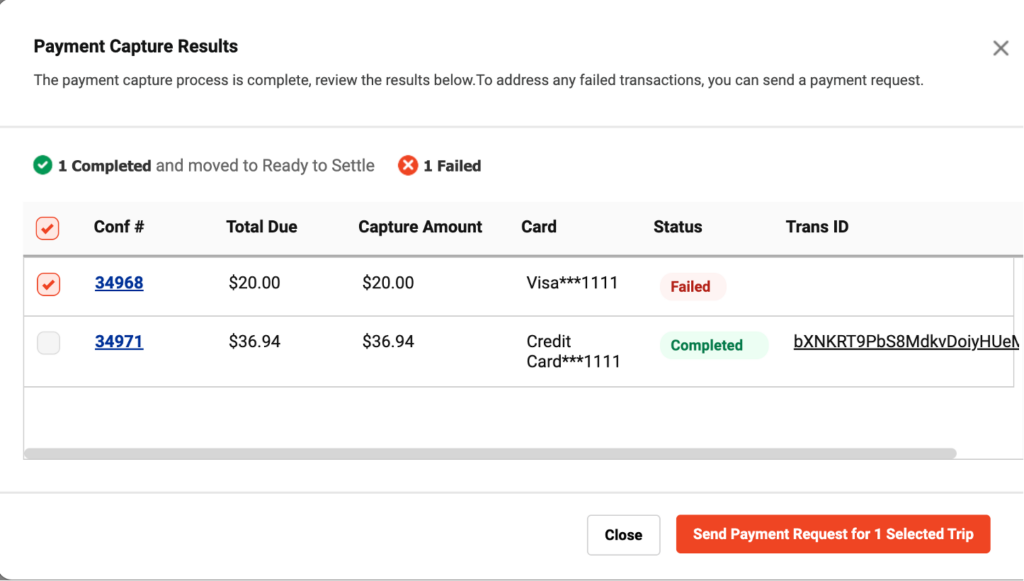This screenshot has width=1024, height=581.
Task: Click the Capture Amount column header
Action: pyautogui.click(x=420, y=227)
